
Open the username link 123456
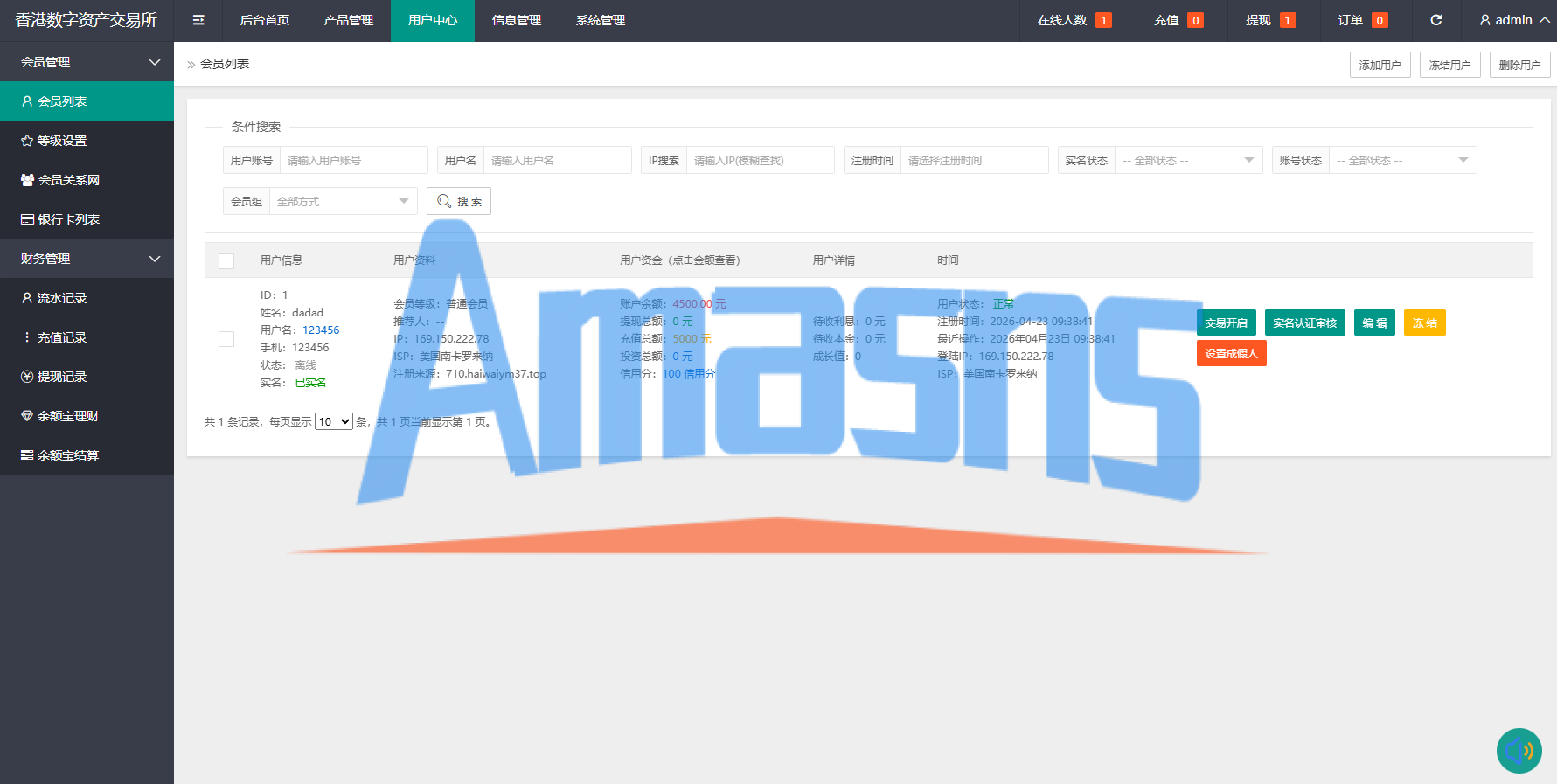[321, 330]
